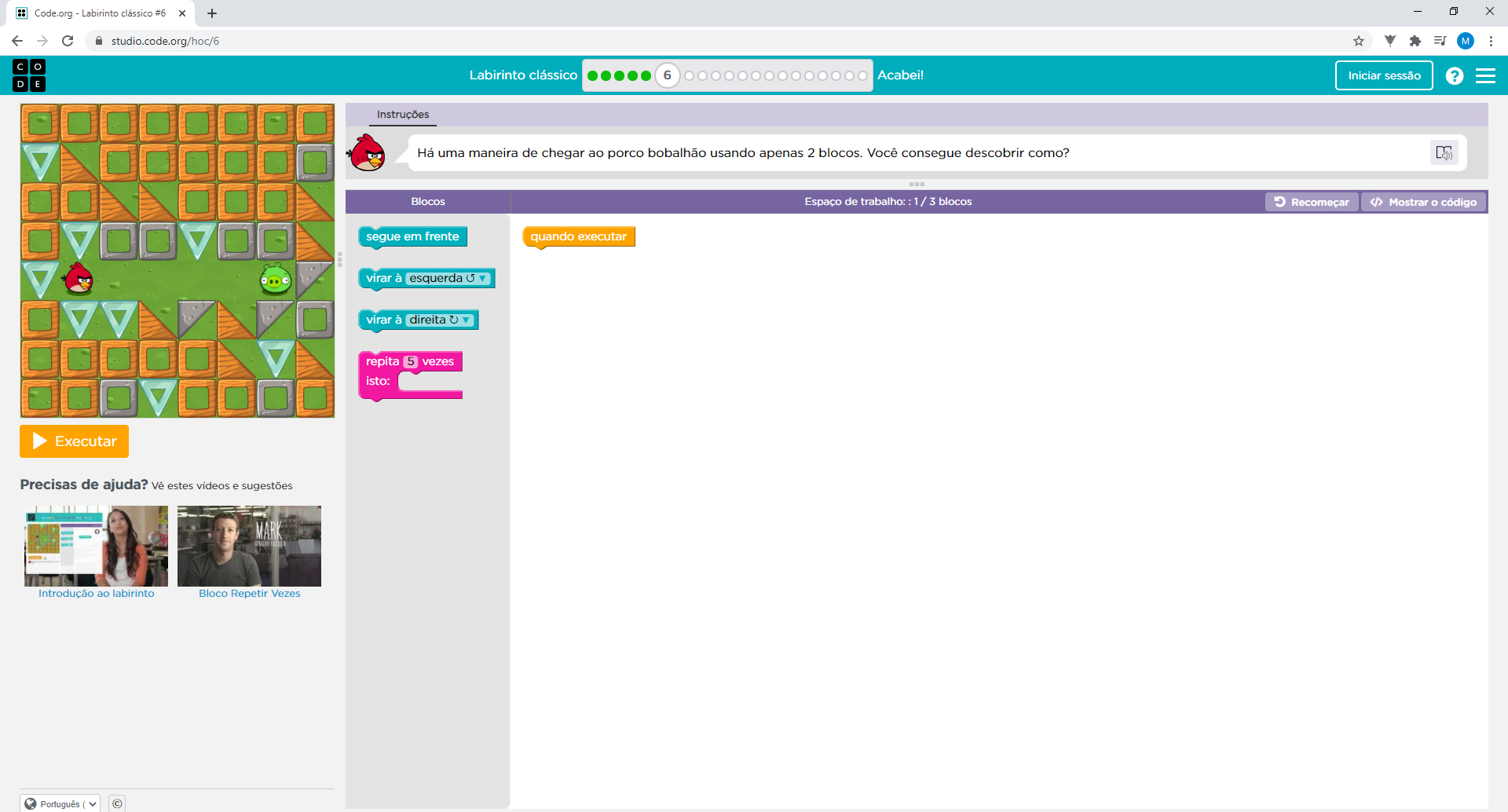The height and width of the screenshot is (812, 1508).
Task: Select the quando executar block
Action: pyautogui.click(x=579, y=236)
